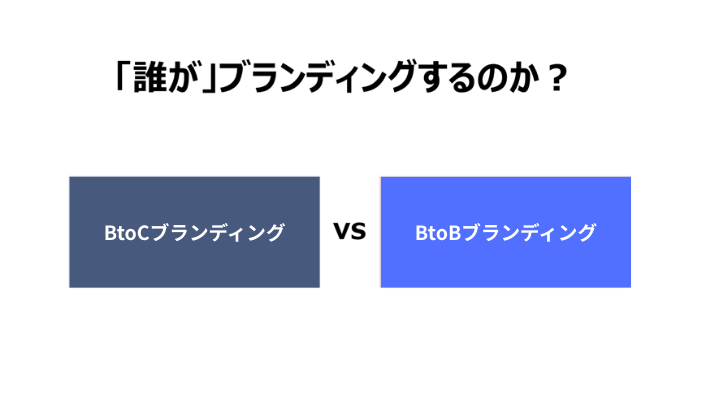Select ブランディング text inside bright blue box

click(529, 233)
